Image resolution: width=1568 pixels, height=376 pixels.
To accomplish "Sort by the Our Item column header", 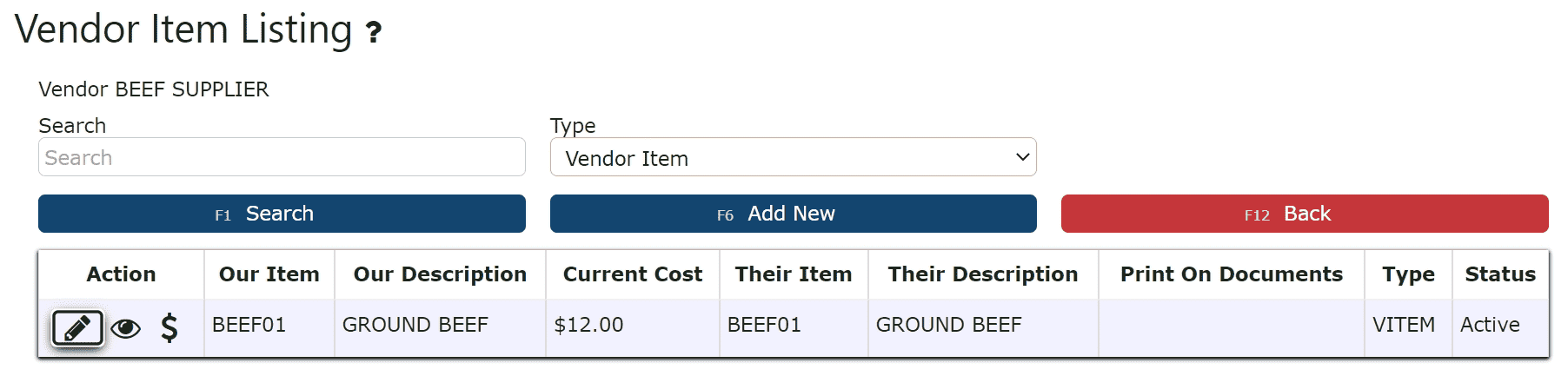I will point(269,274).
